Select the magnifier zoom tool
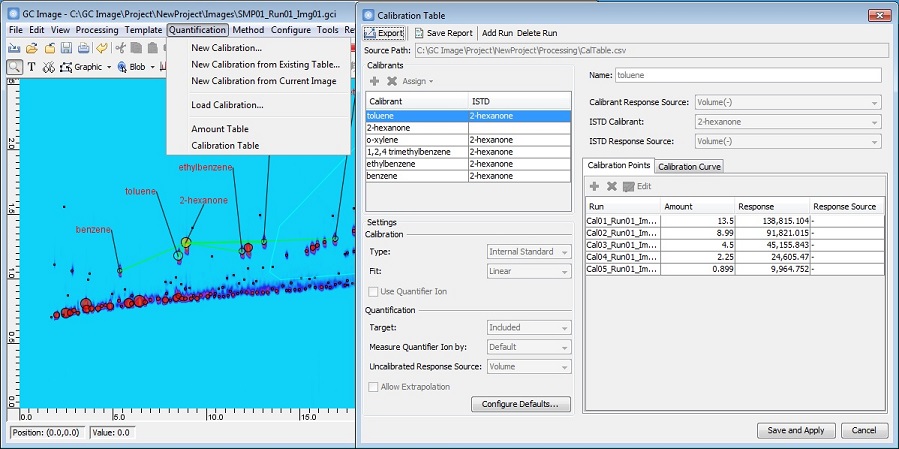Viewport: 899px width, 449px height. coord(15,67)
